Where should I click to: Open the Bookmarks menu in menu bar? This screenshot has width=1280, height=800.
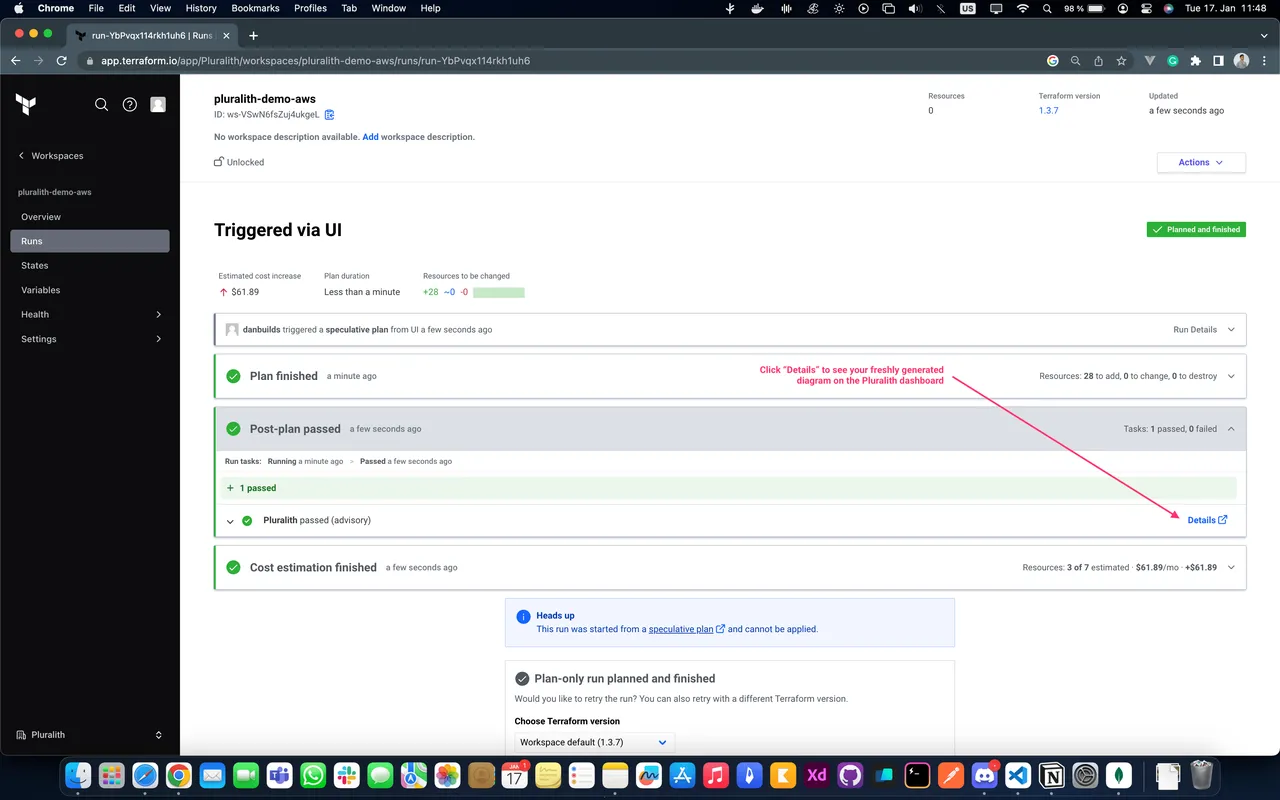pos(255,8)
